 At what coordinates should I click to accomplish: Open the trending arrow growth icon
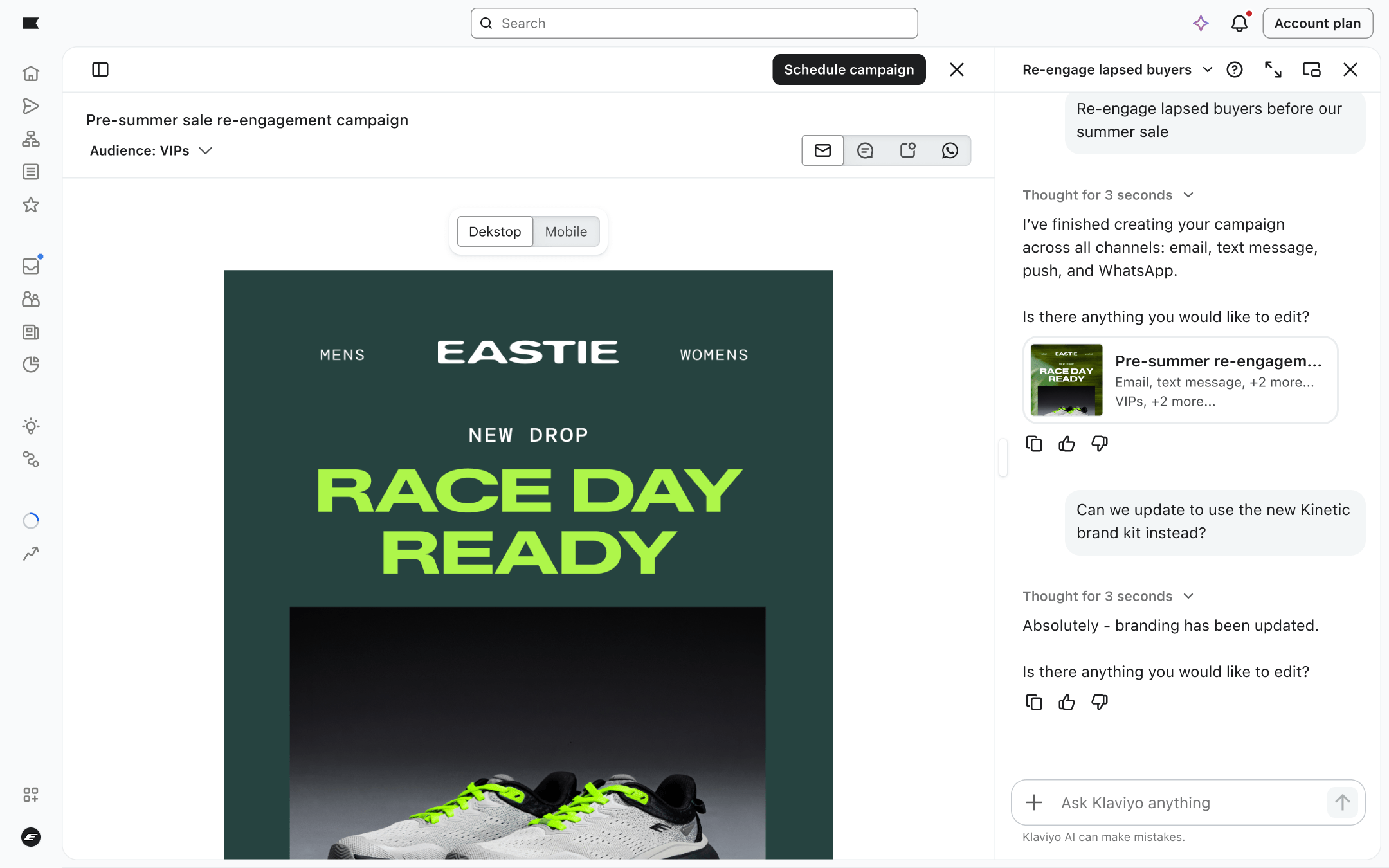[x=31, y=554]
